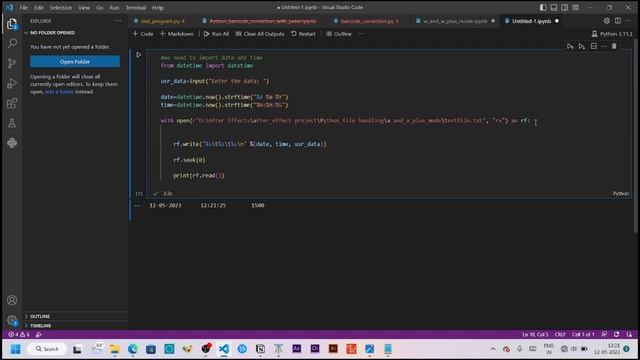Click the CRLF end-of-line indicator
The image size is (640, 360).
click(560, 334)
